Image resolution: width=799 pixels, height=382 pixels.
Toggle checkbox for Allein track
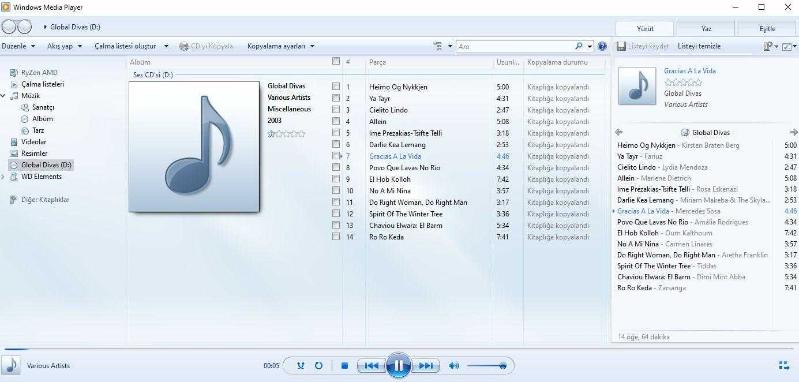[335, 121]
